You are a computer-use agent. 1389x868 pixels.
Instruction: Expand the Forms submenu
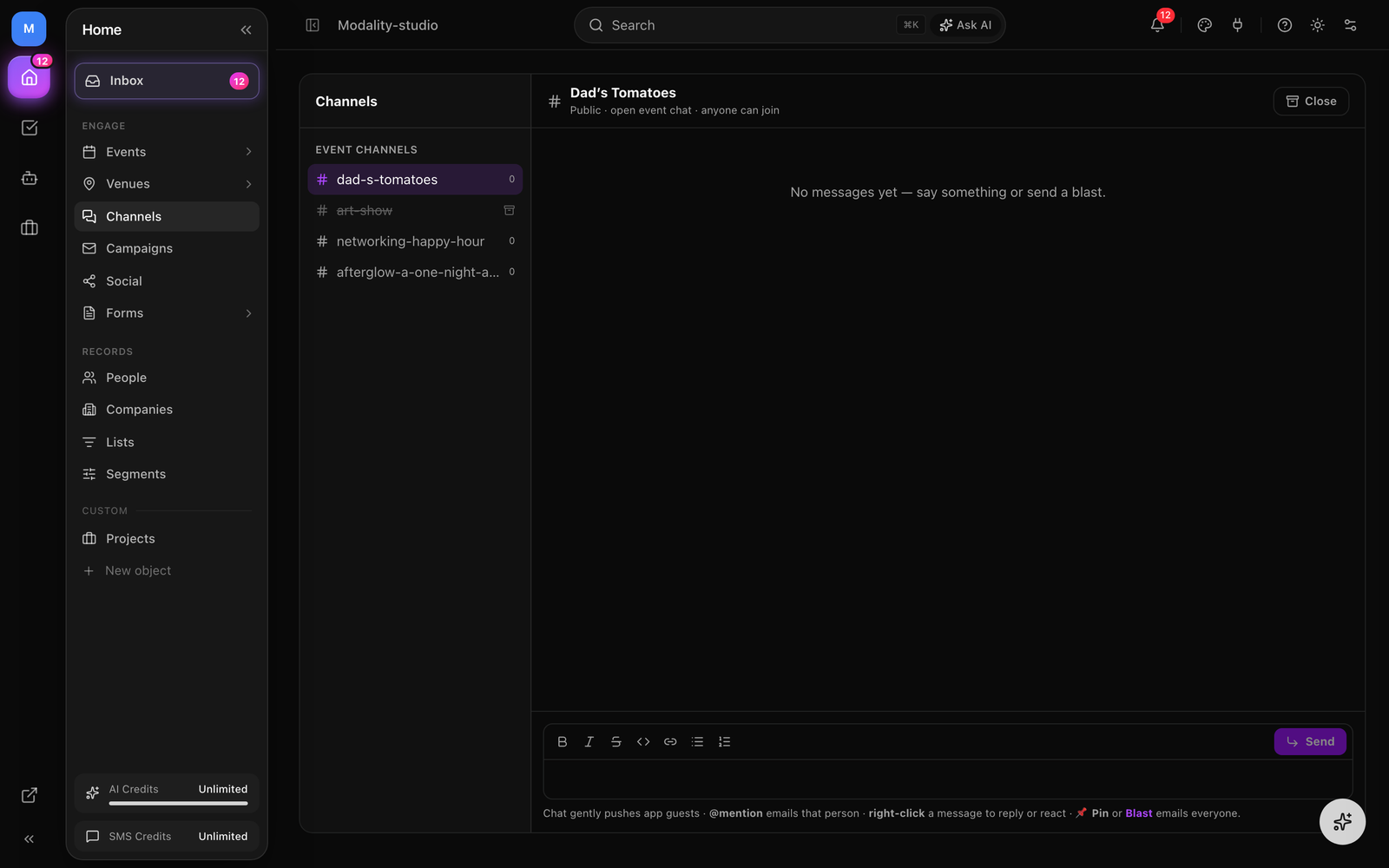248,313
